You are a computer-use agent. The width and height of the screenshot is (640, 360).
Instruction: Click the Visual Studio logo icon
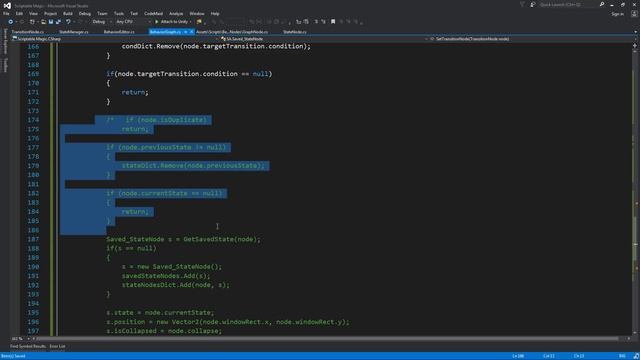pos(7,5)
